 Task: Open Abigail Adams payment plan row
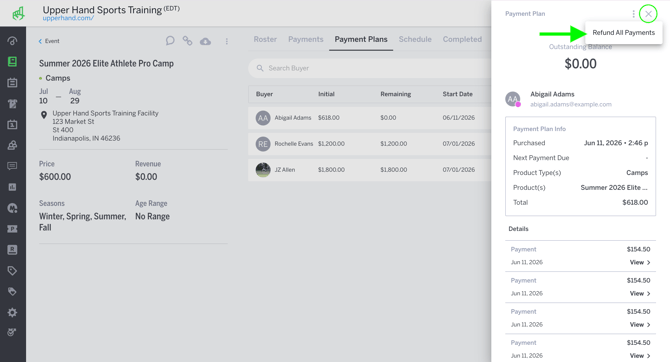pyautogui.click(x=370, y=118)
